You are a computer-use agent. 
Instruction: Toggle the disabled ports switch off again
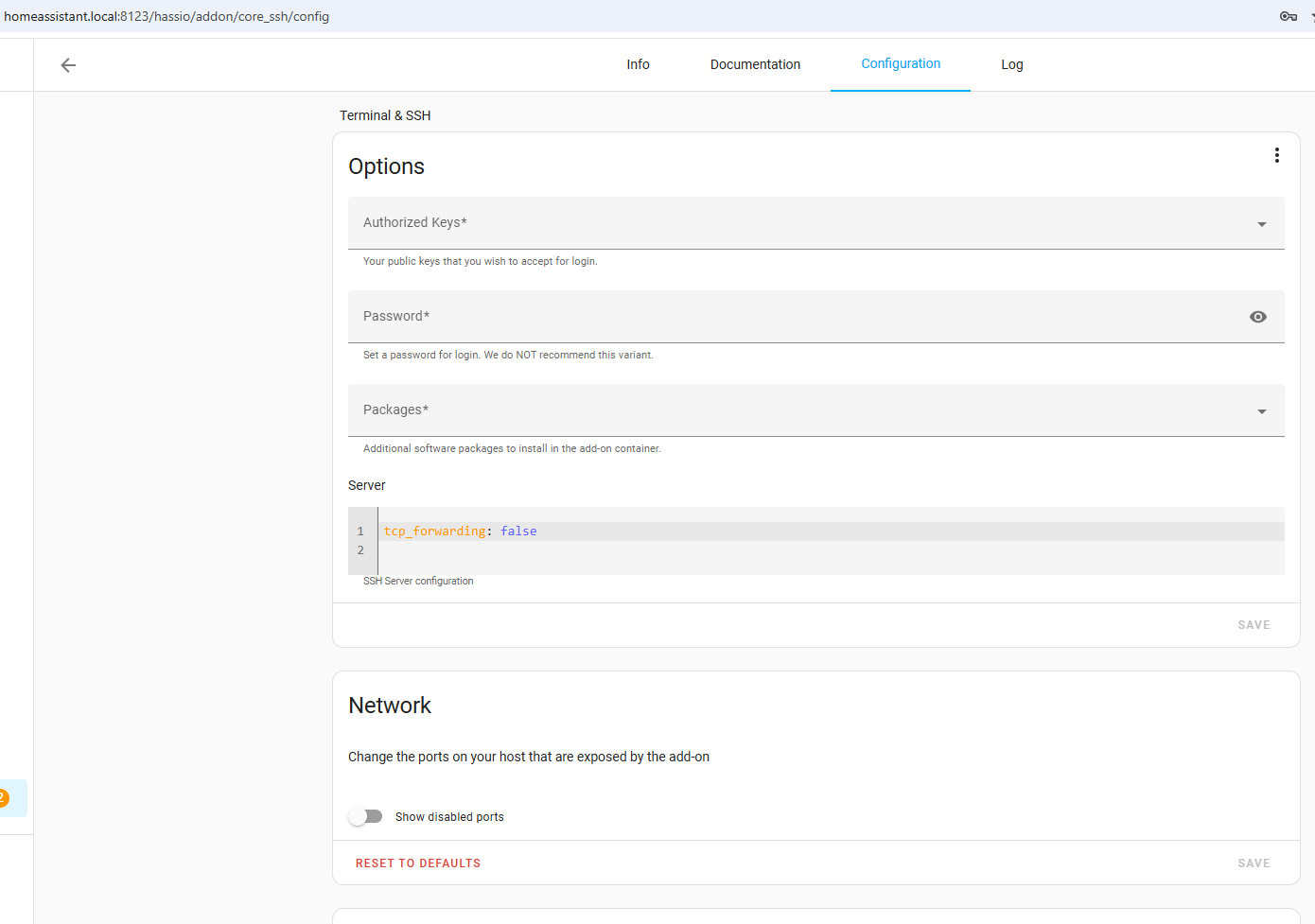point(365,815)
